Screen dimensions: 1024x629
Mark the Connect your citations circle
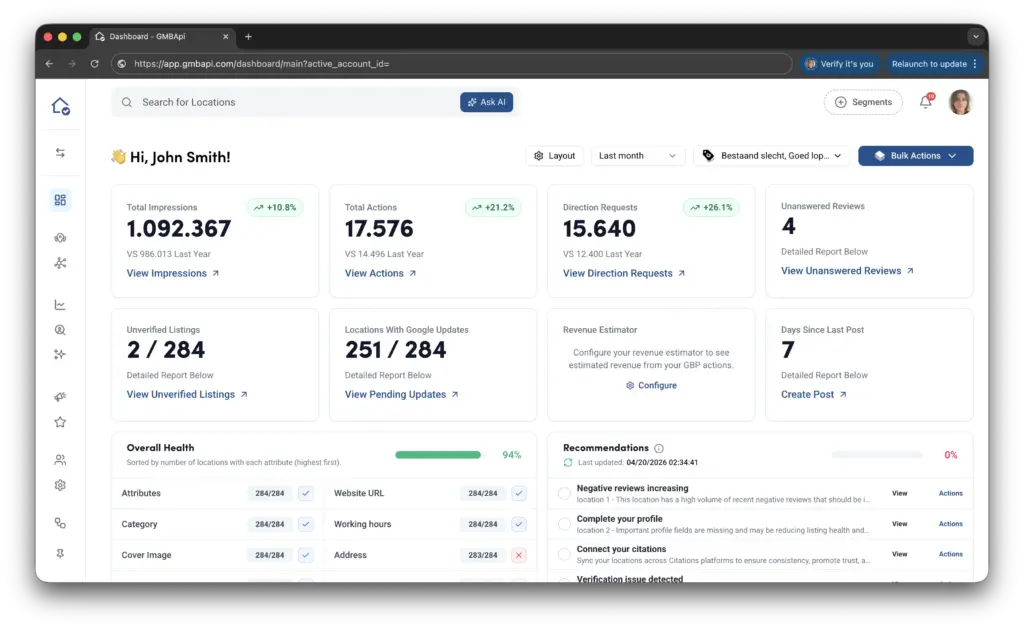(x=564, y=553)
